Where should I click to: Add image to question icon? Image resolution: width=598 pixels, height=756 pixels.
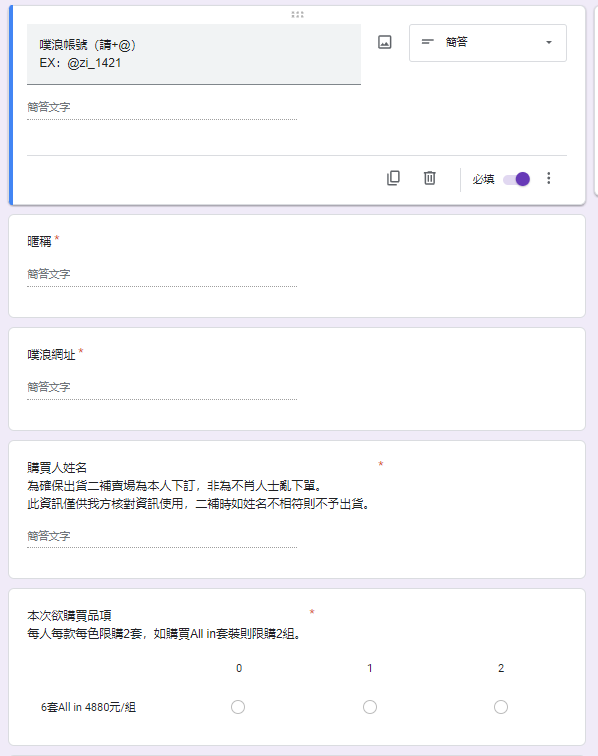pyautogui.click(x=384, y=42)
